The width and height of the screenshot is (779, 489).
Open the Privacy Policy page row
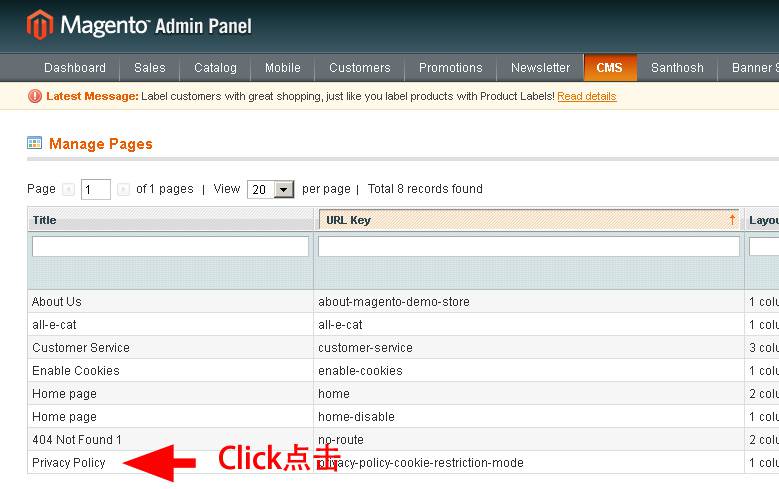pyautogui.click(x=69, y=463)
